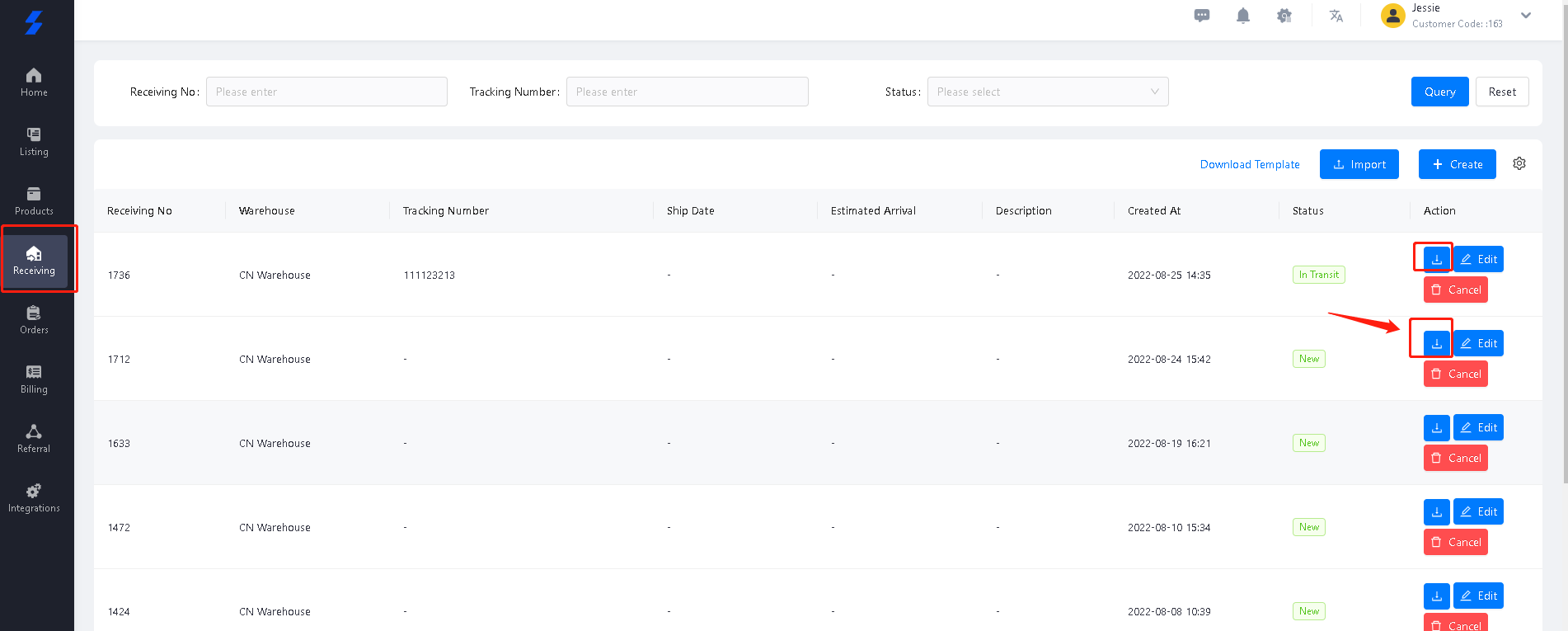Image resolution: width=1568 pixels, height=631 pixels.
Task: Click the Estimated Arrival column header
Action: point(873,211)
